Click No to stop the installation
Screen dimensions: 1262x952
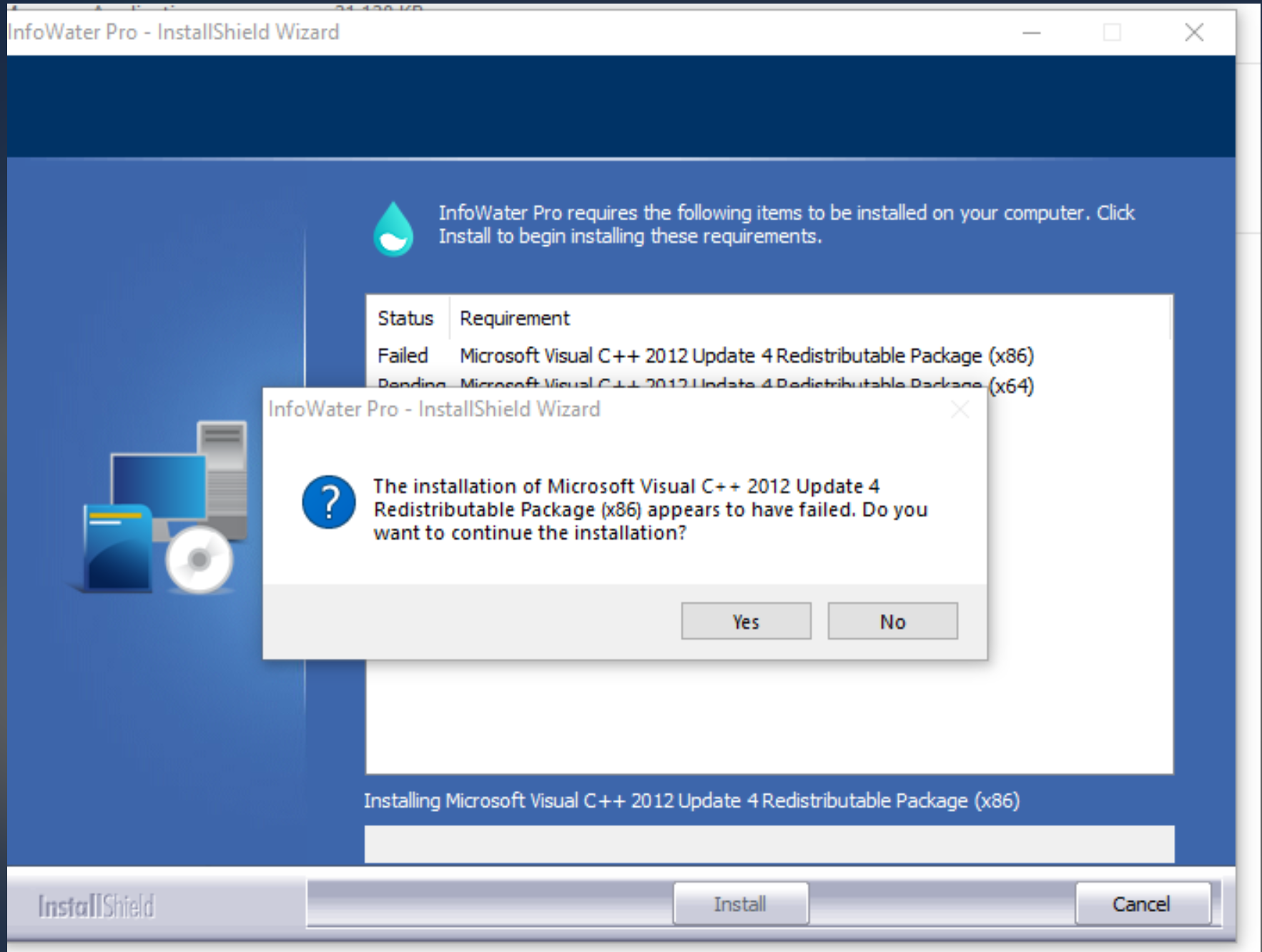892,620
